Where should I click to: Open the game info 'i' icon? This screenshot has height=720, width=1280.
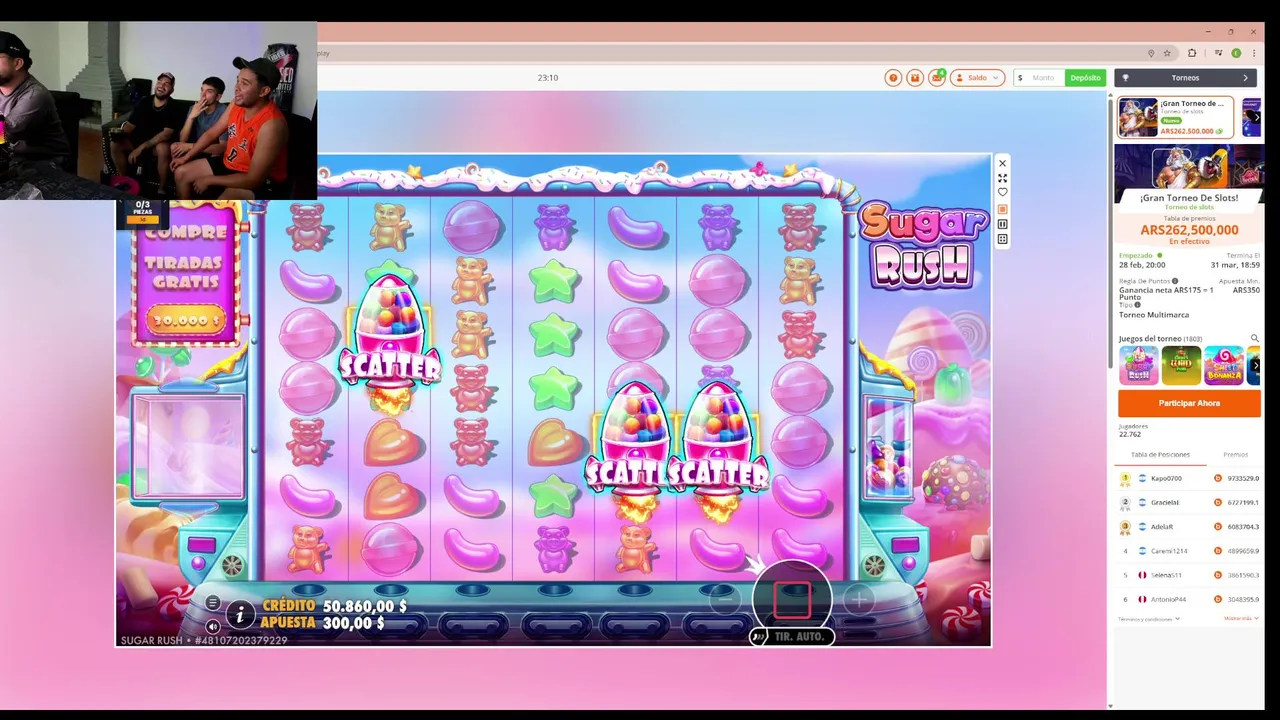coord(240,614)
